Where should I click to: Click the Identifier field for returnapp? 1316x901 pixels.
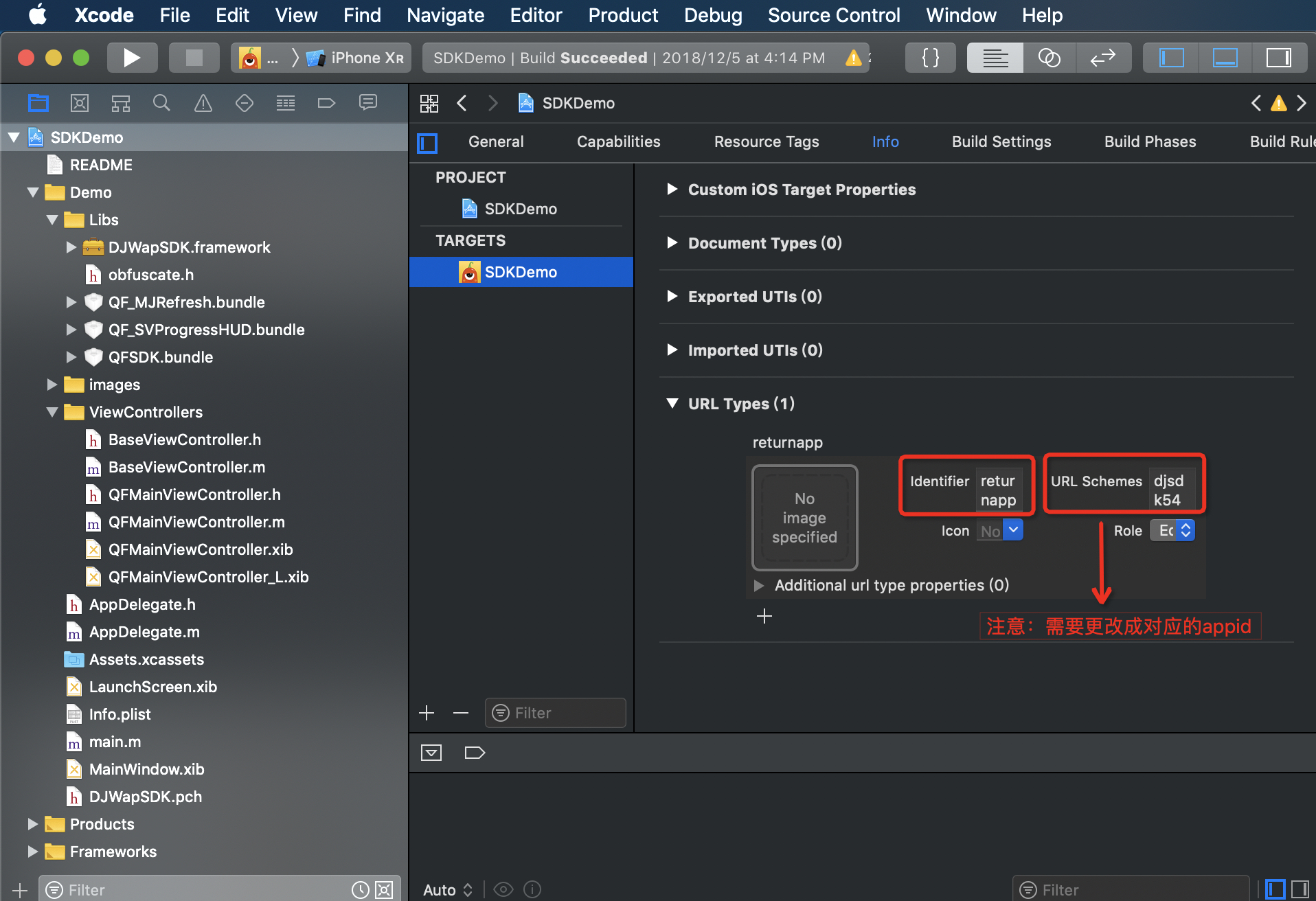tap(1000, 490)
